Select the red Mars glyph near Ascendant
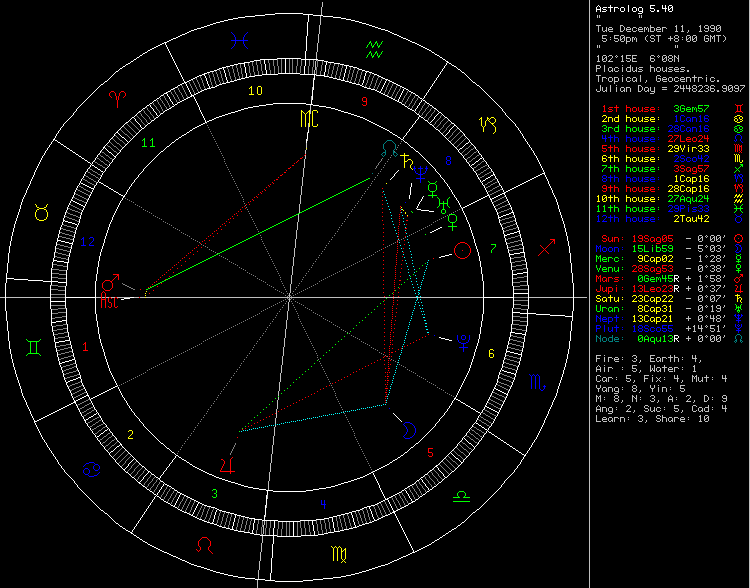Image resolution: width=750 pixels, height=588 pixels. point(109,285)
